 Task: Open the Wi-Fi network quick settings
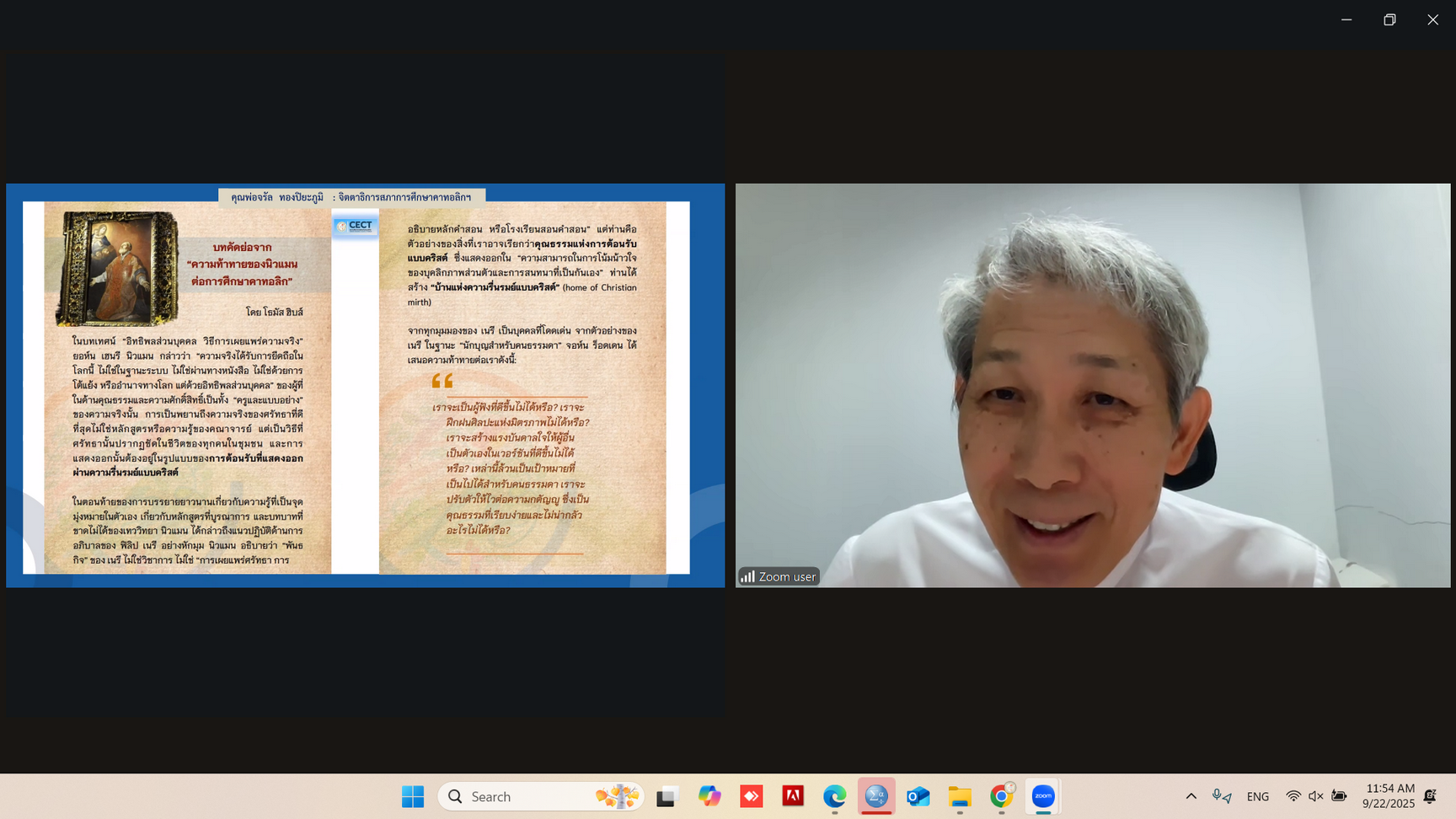pyautogui.click(x=1293, y=796)
